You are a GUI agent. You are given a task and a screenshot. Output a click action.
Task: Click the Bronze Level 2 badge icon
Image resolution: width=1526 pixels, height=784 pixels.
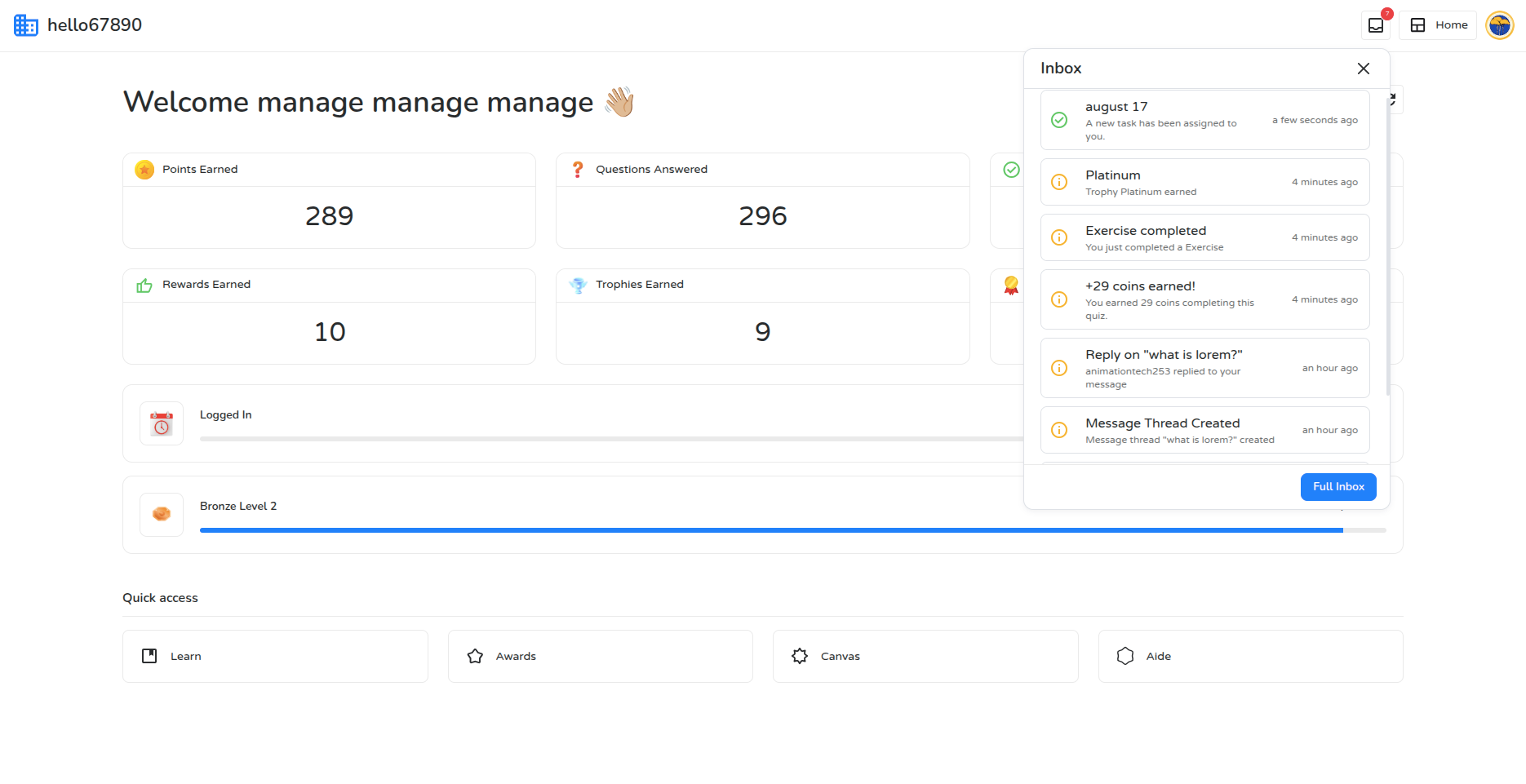(x=162, y=515)
